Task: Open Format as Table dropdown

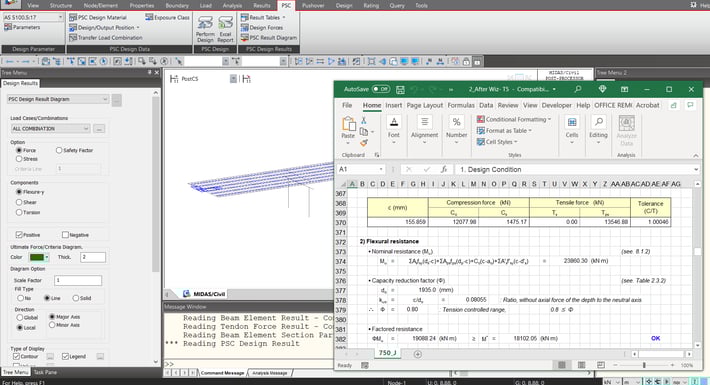Action: [x=504, y=130]
